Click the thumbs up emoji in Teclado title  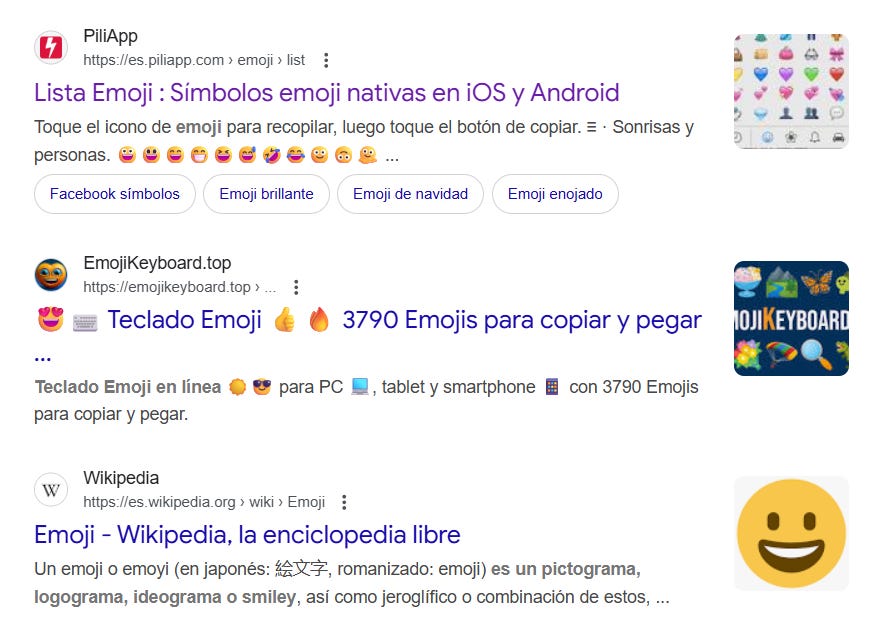285,321
